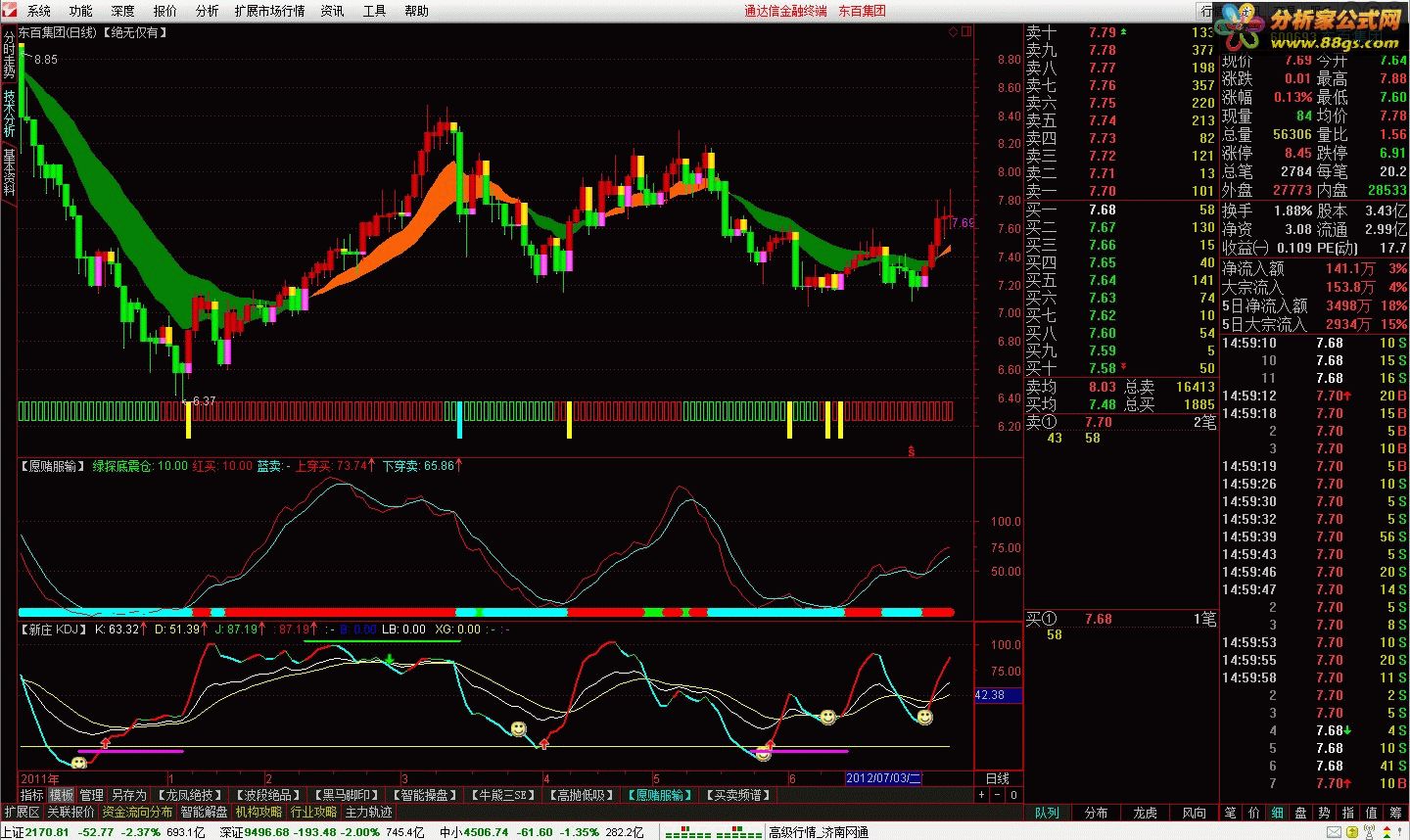
Task: Click the smiley face just left of the rightmost one
Action: click(828, 718)
